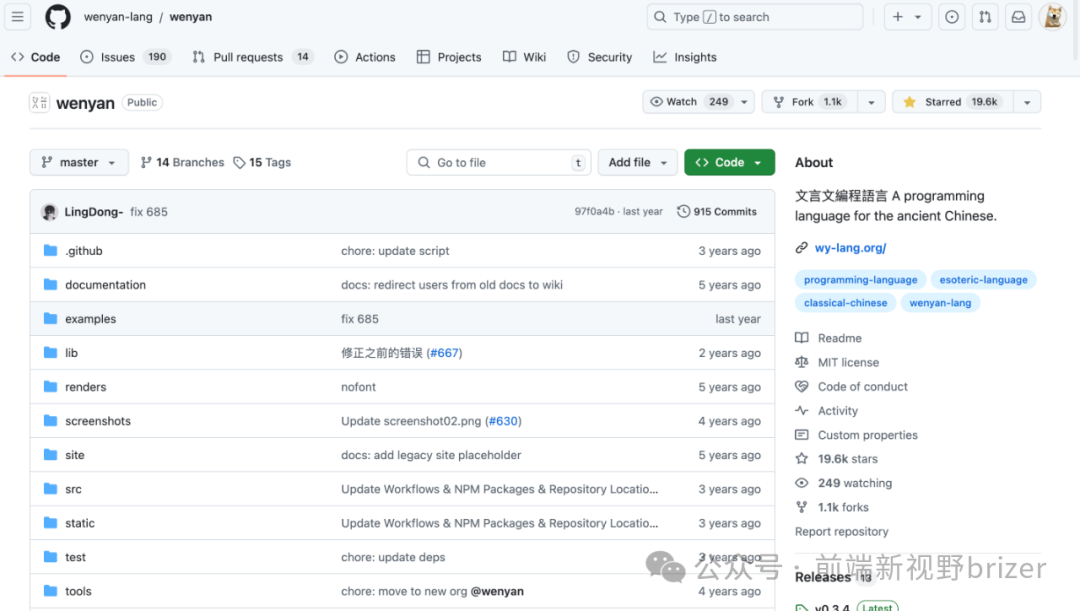Click the tools folder icon
Viewport: 1080px width, 611px height.
tap(50, 591)
